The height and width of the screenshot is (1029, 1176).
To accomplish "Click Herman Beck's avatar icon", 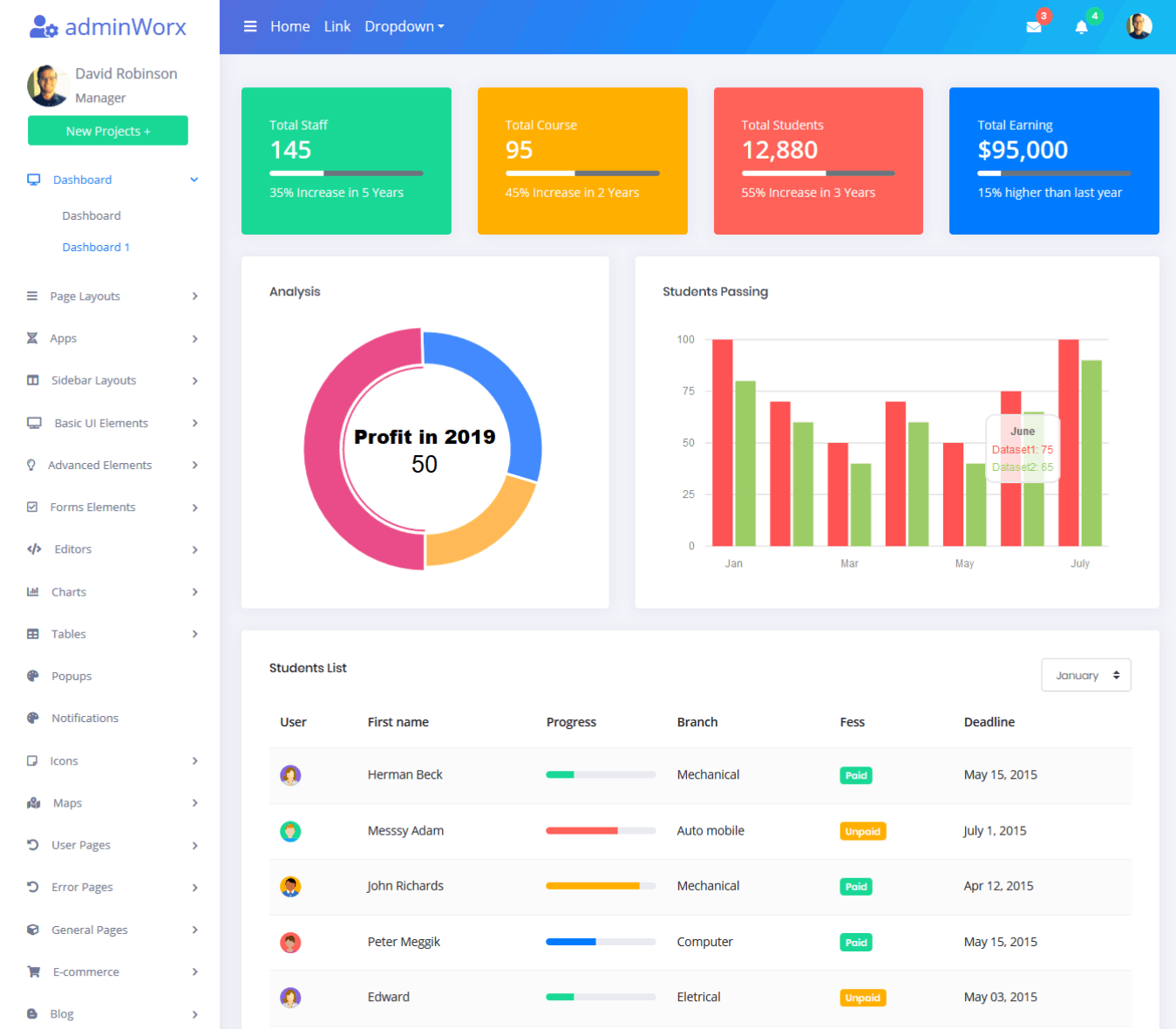I will click(x=290, y=774).
